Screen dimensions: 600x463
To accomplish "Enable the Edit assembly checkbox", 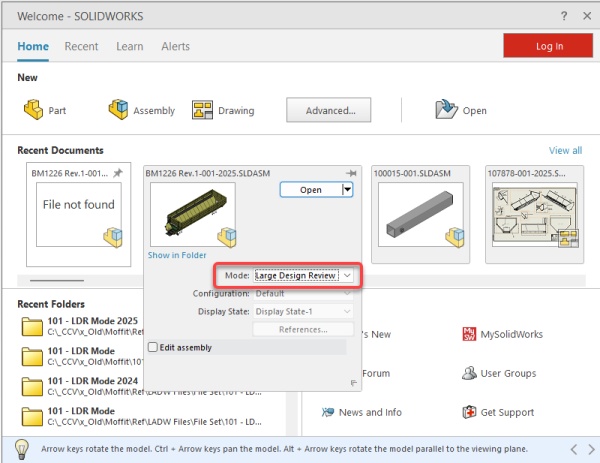I will pos(153,347).
